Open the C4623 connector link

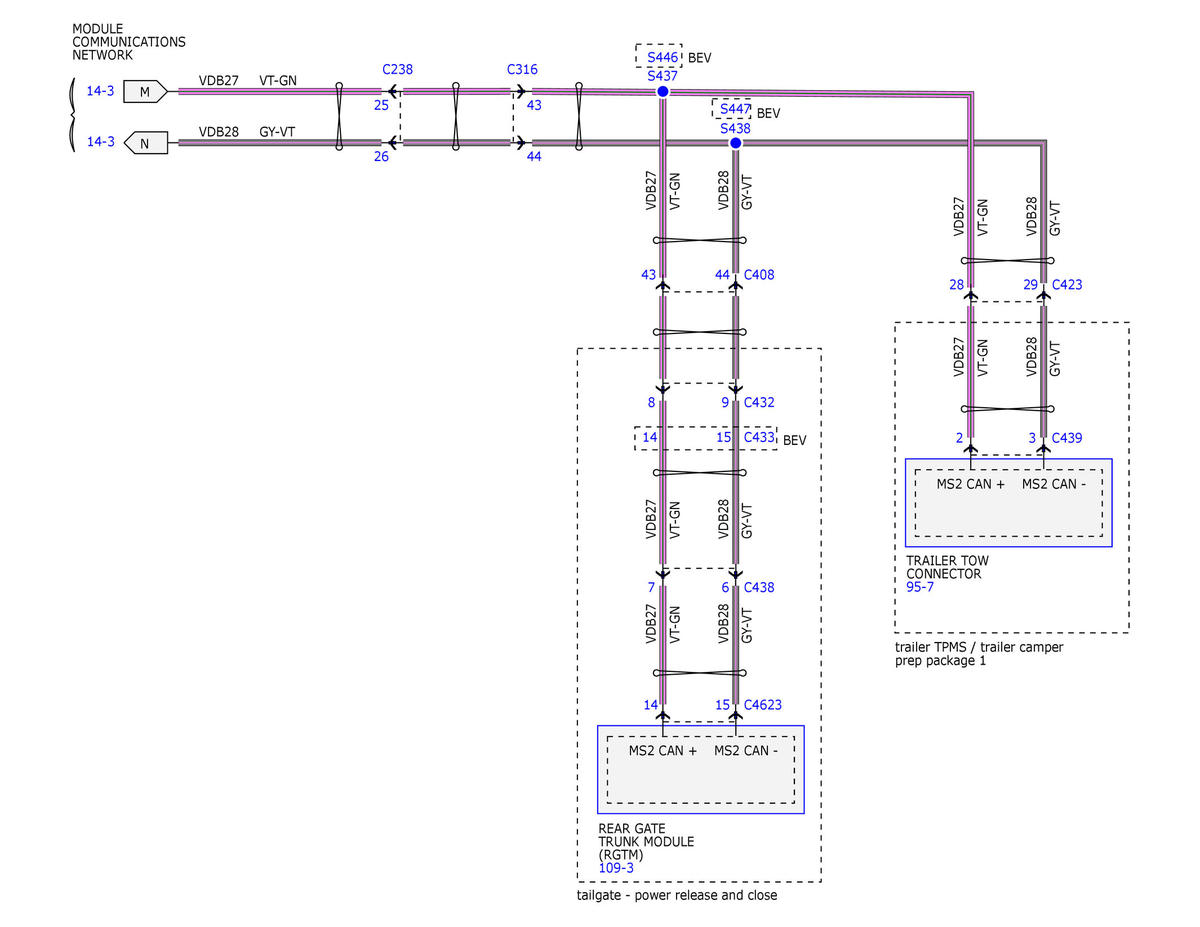click(x=763, y=706)
